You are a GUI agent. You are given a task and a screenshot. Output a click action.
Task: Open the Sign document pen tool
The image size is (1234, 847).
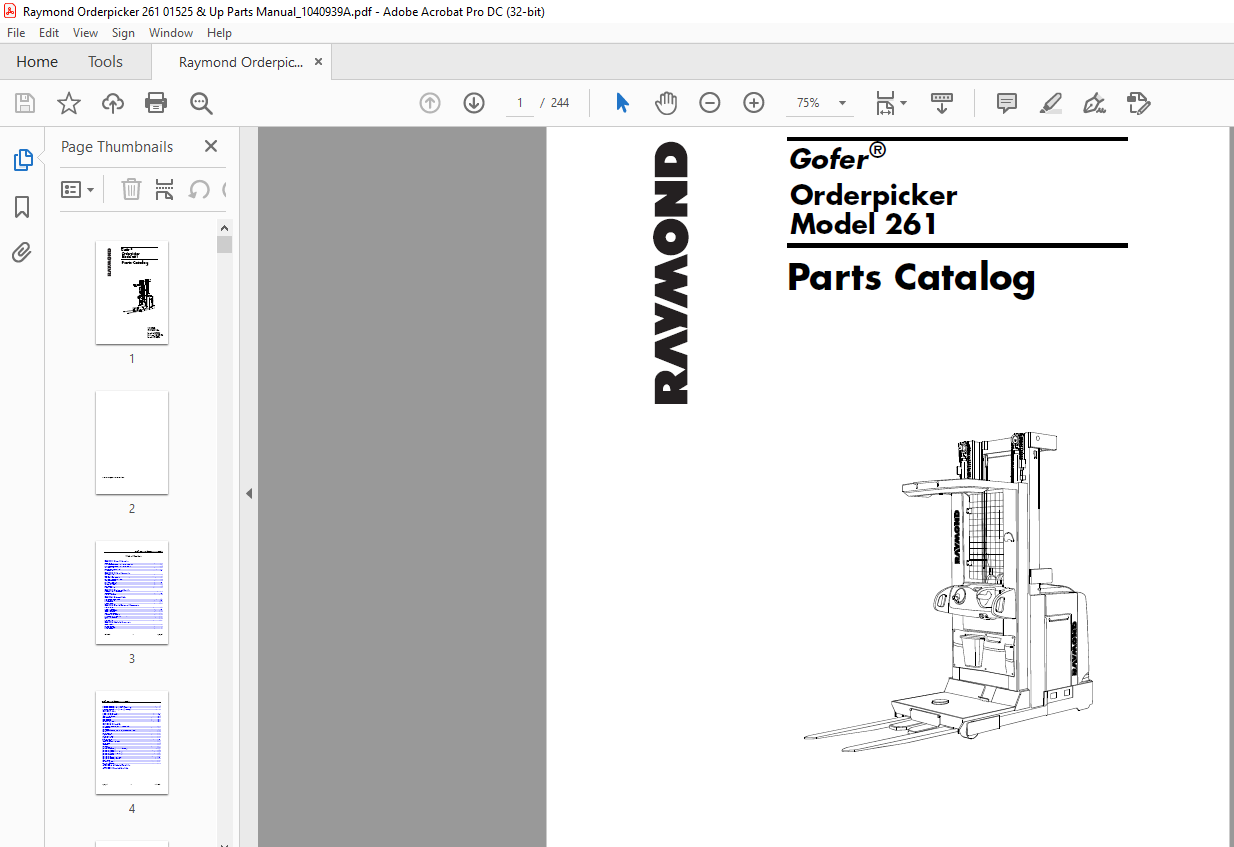pos(1095,103)
